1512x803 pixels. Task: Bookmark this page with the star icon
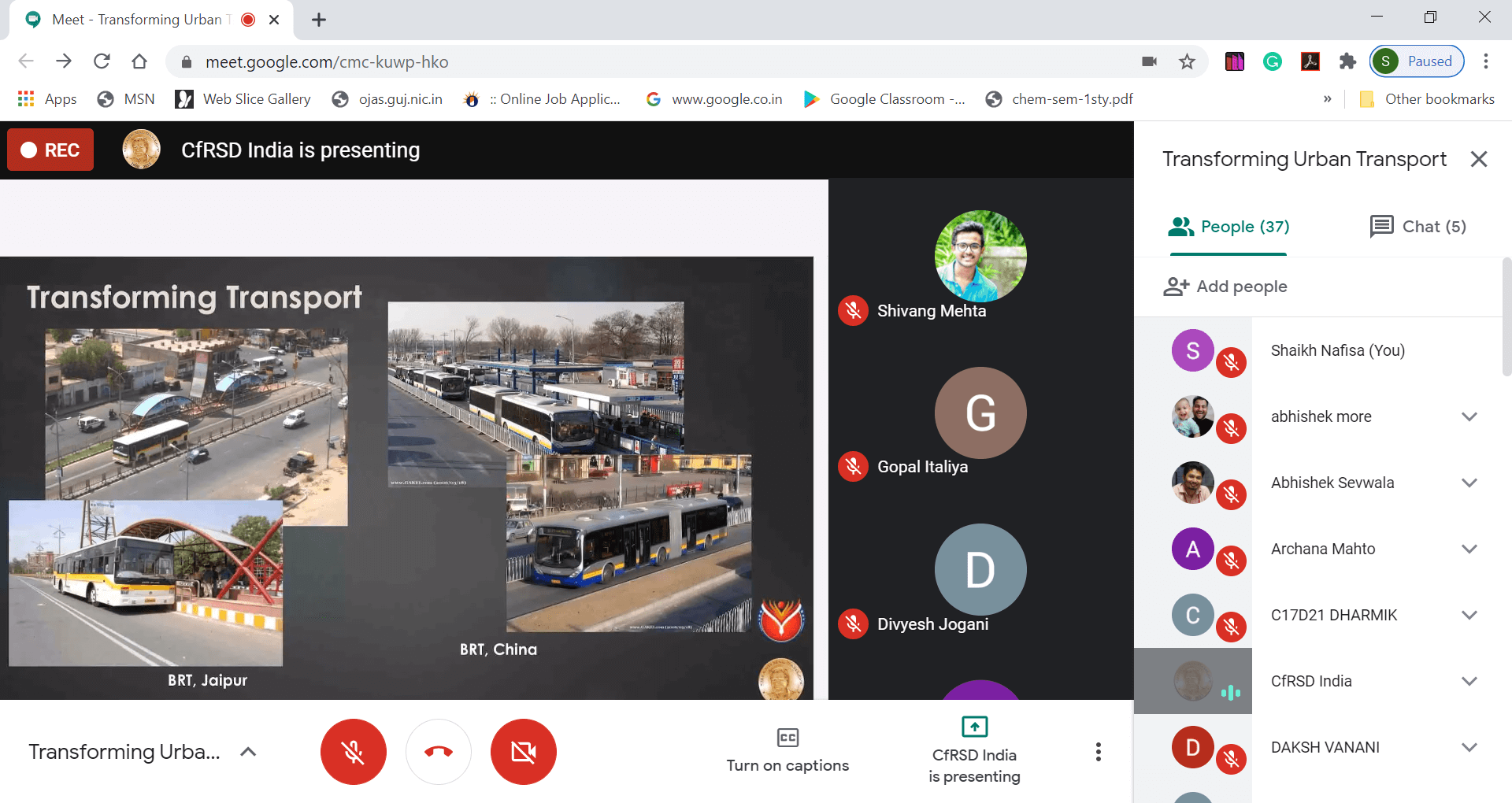[x=1187, y=61]
